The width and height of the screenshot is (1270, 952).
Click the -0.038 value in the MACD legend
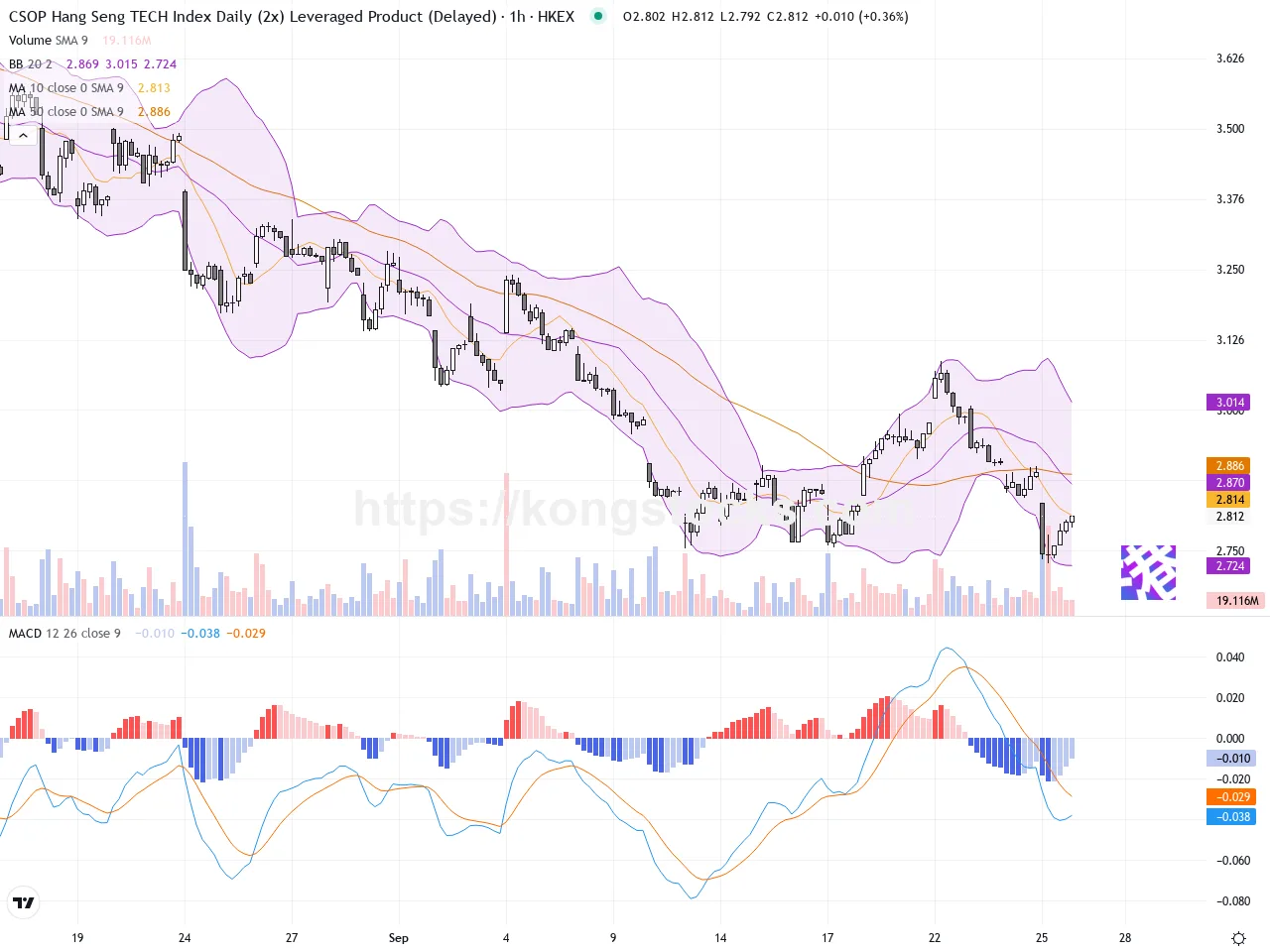[200, 634]
